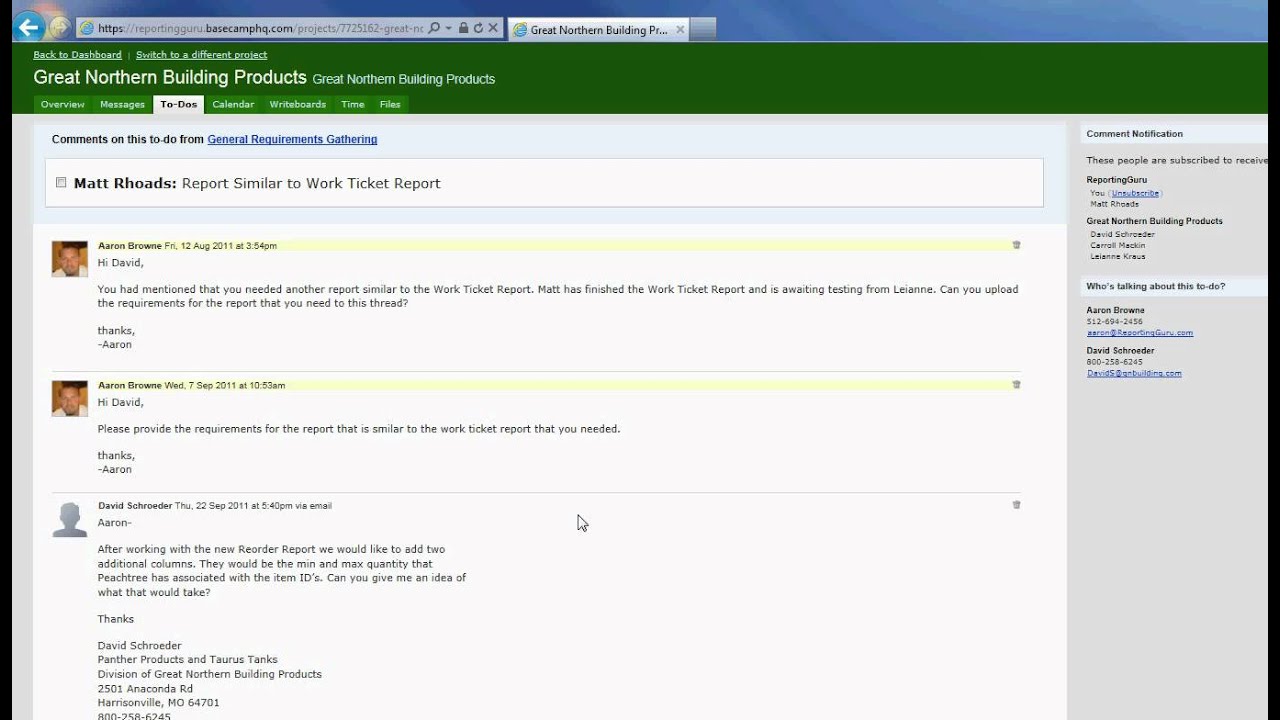
Task: Click 'Carroll Mackin' in the subscribers list
Action: [x=1118, y=246]
